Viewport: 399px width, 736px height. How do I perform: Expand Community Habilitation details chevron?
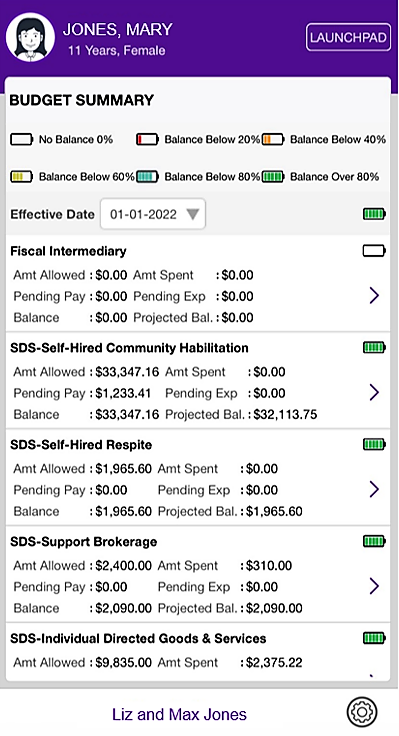click(x=374, y=392)
